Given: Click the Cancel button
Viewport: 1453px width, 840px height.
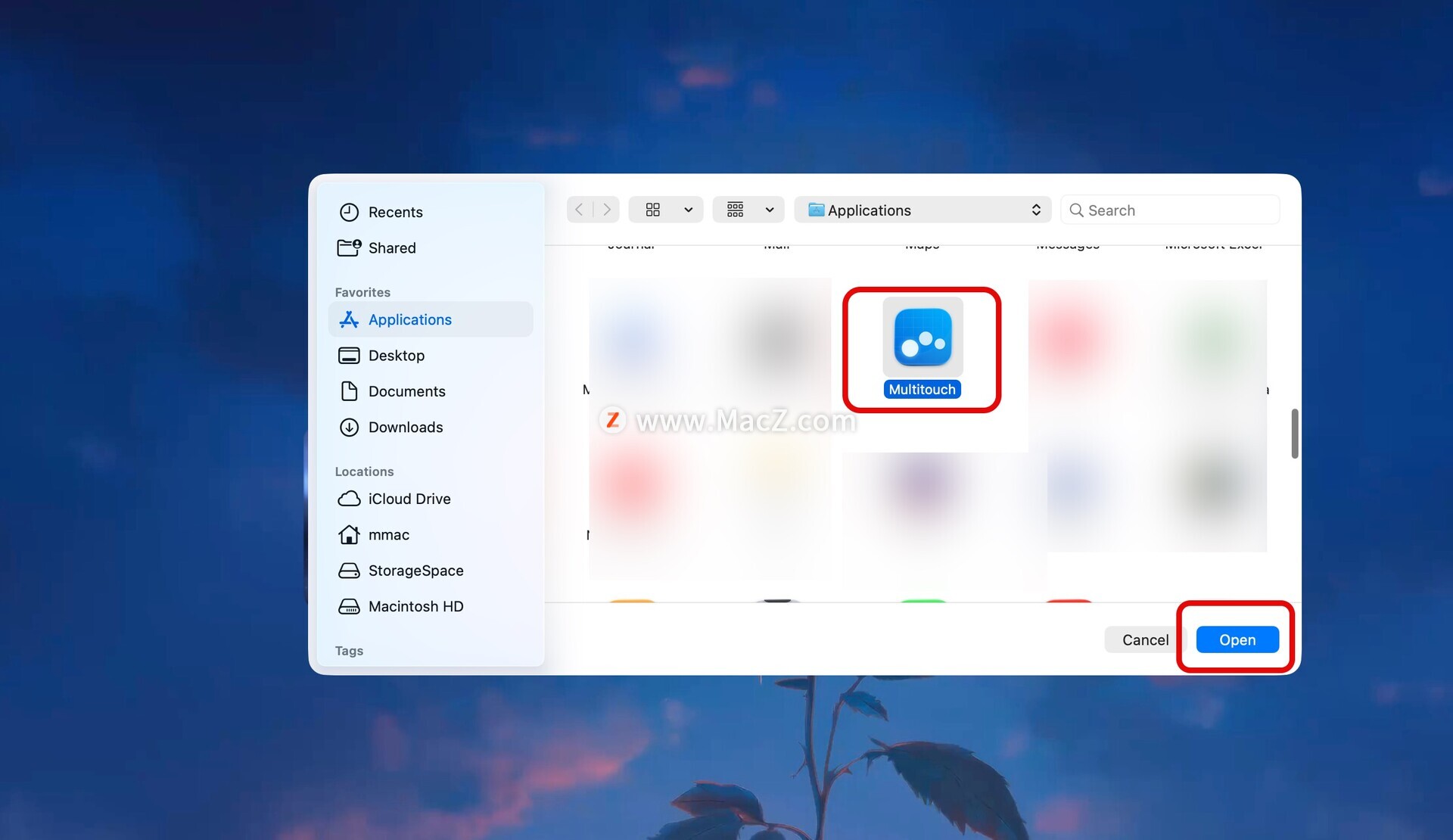Looking at the screenshot, I should point(1145,639).
